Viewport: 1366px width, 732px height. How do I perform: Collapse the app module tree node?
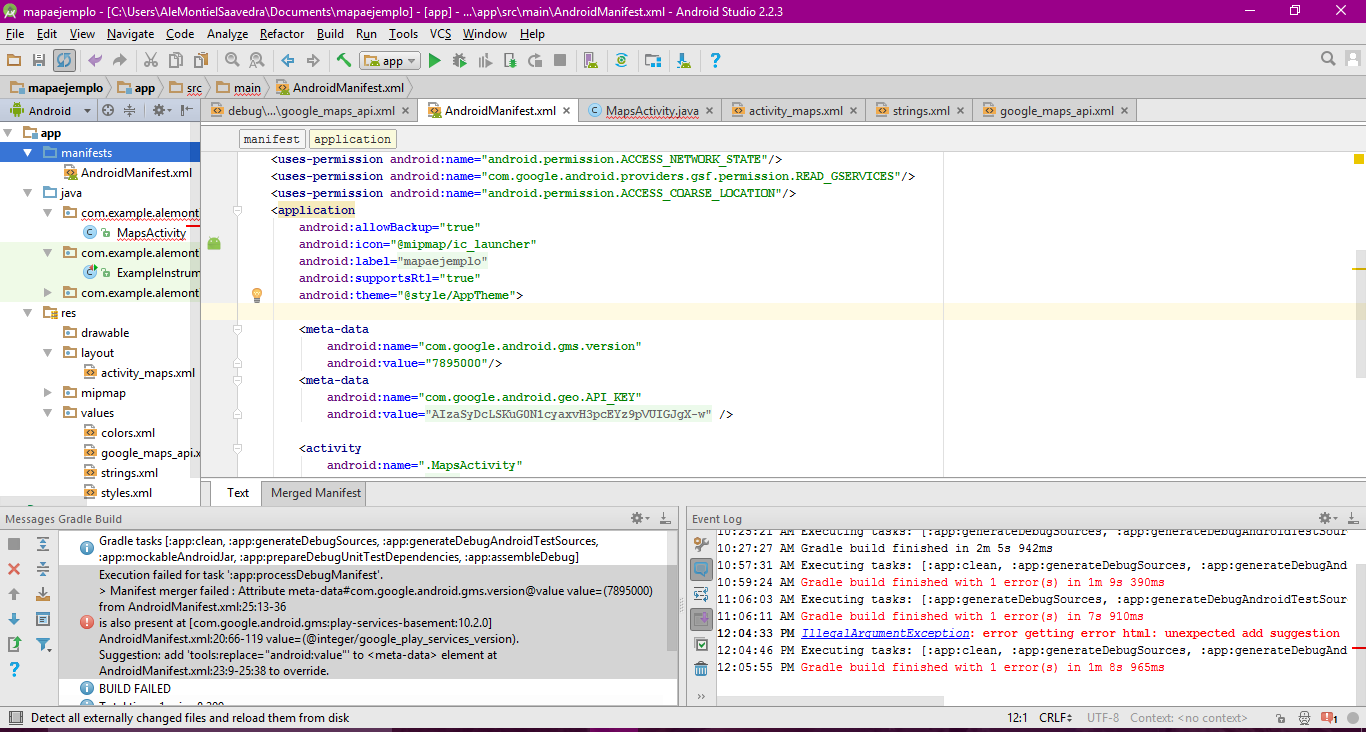[9, 133]
